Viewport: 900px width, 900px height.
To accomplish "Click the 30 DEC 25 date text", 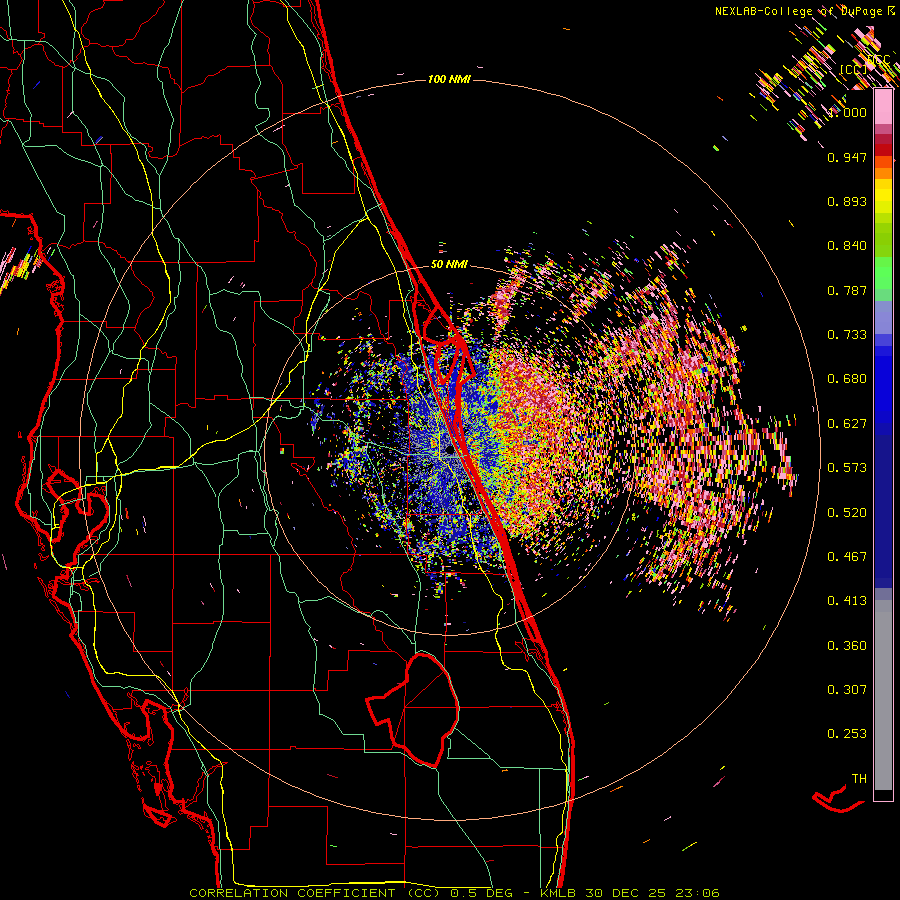I will [x=626, y=893].
